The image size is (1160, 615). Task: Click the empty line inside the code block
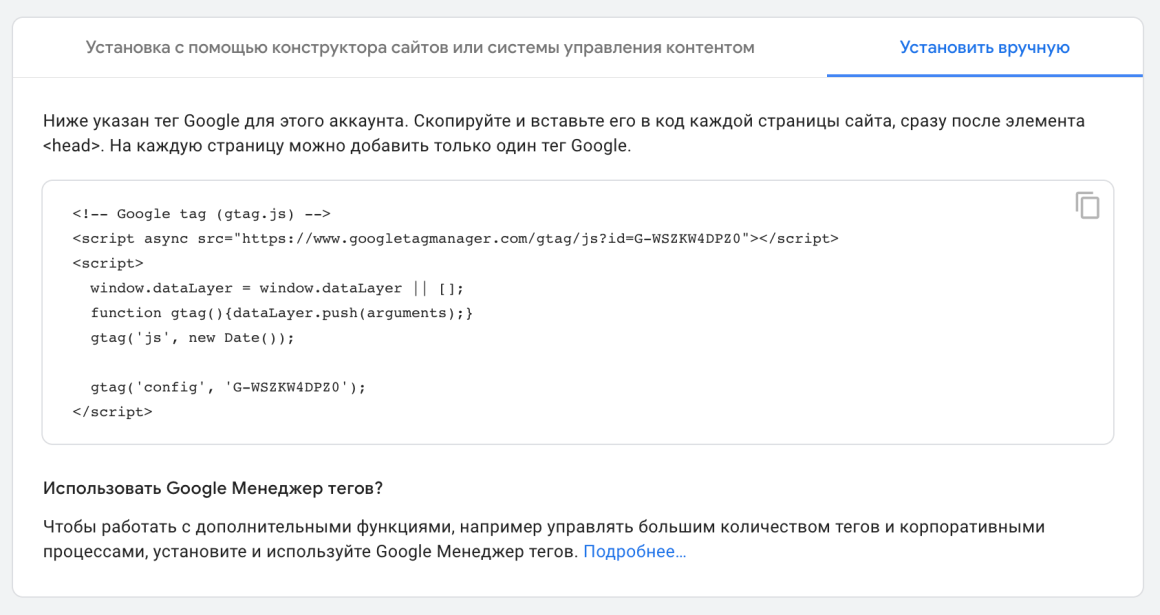click(x=300, y=362)
